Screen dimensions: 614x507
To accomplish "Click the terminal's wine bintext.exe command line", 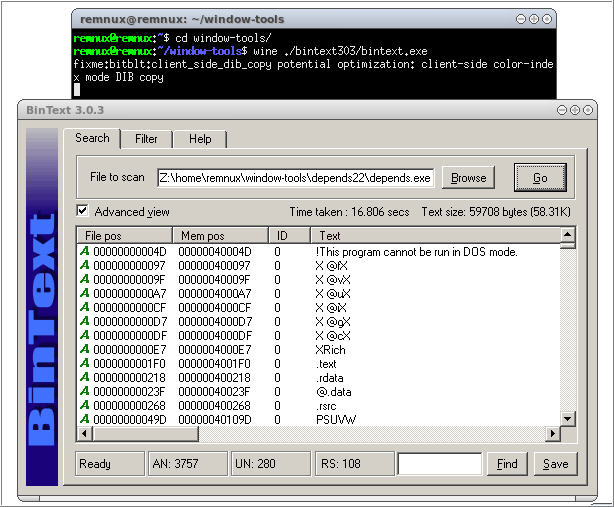I will pyautogui.click(x=340, y=51).
